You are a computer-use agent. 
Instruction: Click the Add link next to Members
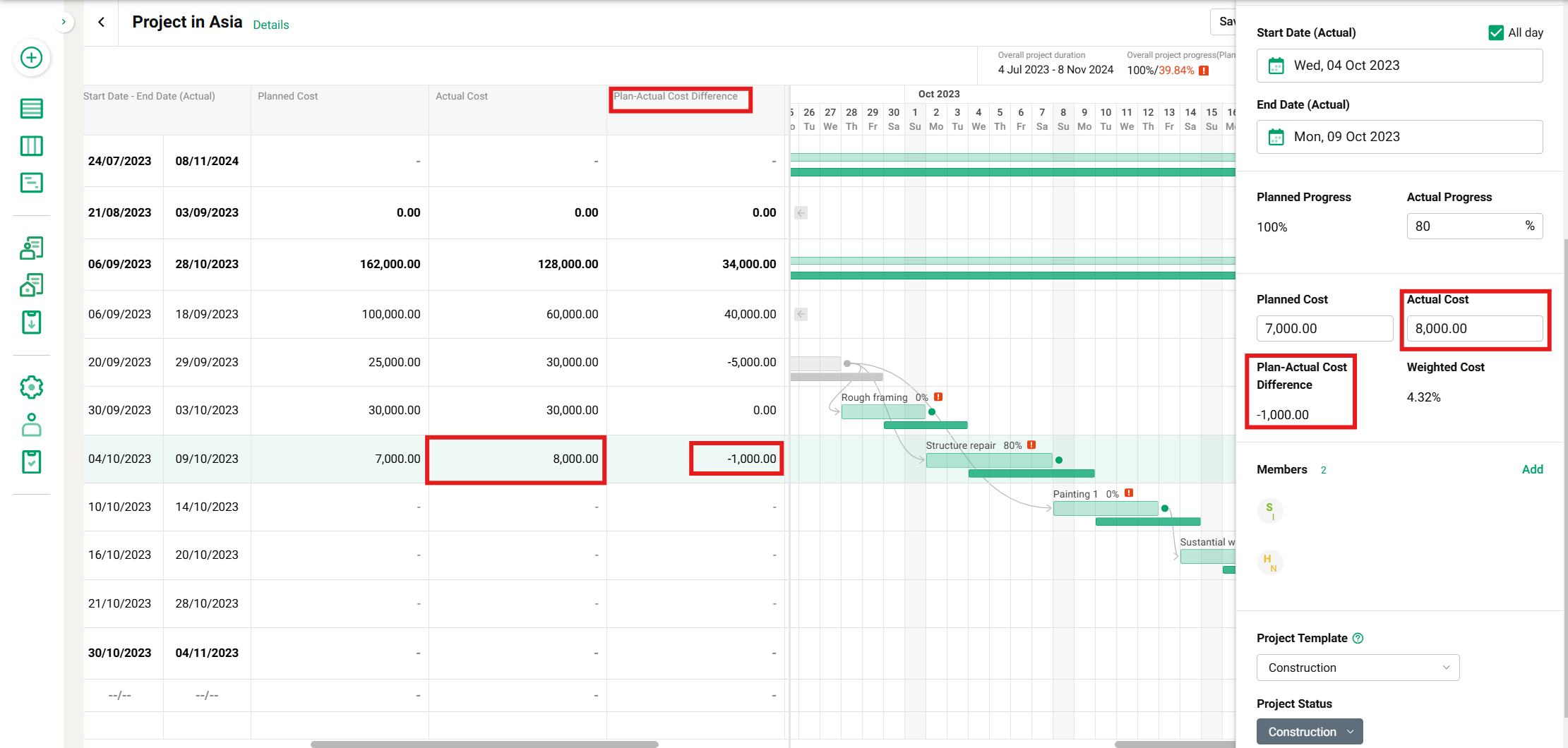coord(1533,469)
